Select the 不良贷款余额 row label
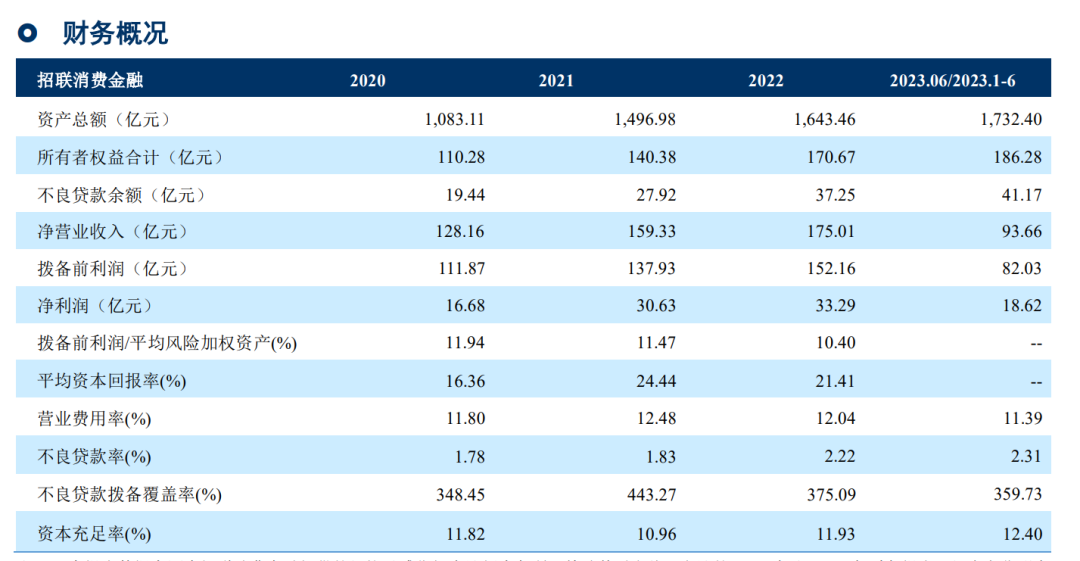 [x=116, y=194]
